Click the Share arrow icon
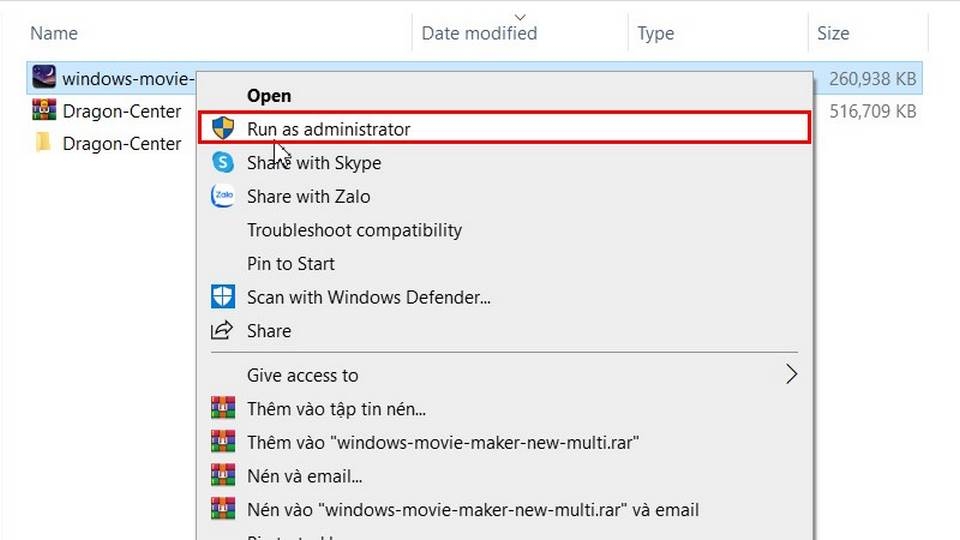Screen dimensions: 960x540 click(222, 330)
